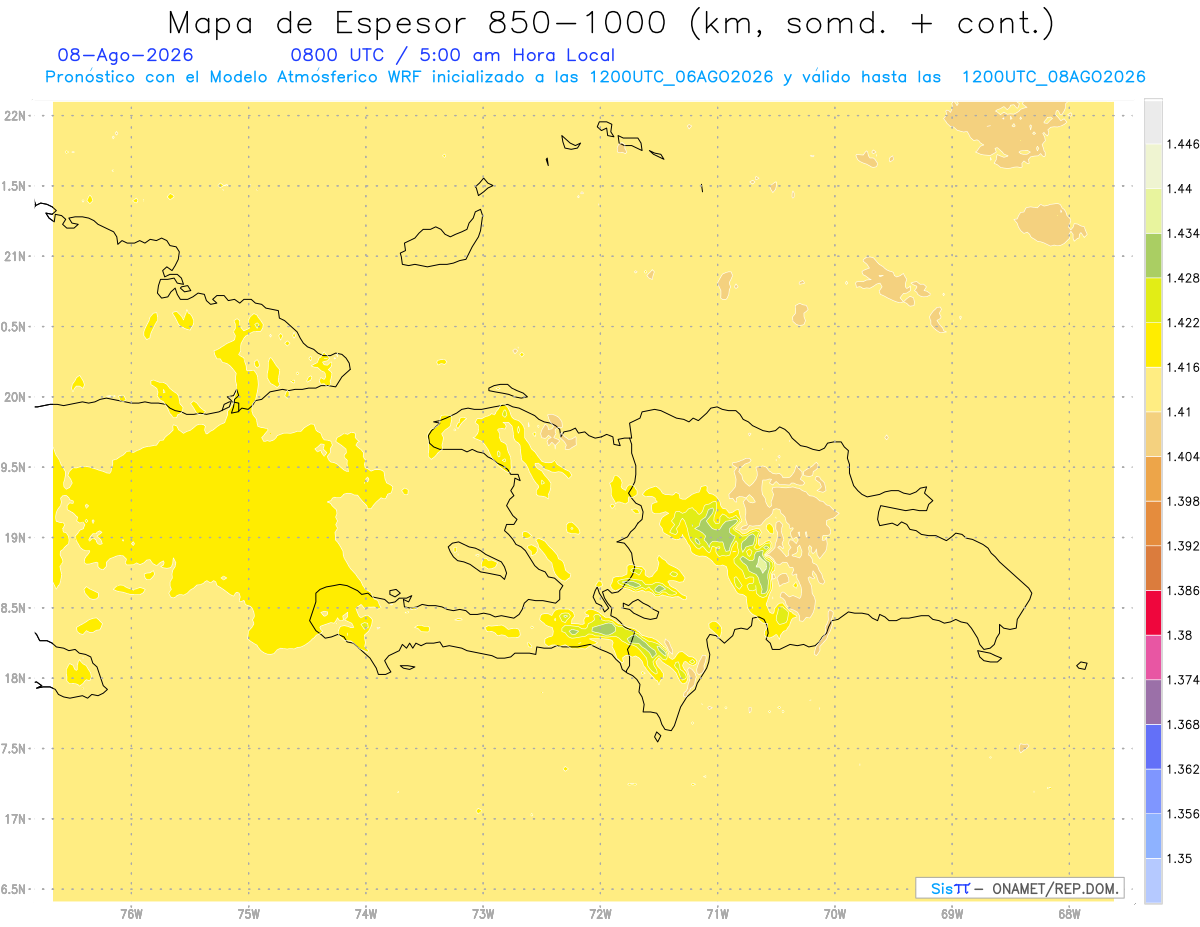This screenshot has width=1200, height=927.
Task: Click the '17N' latitude label
Action: pyautogui.click(x=15, y=820)
